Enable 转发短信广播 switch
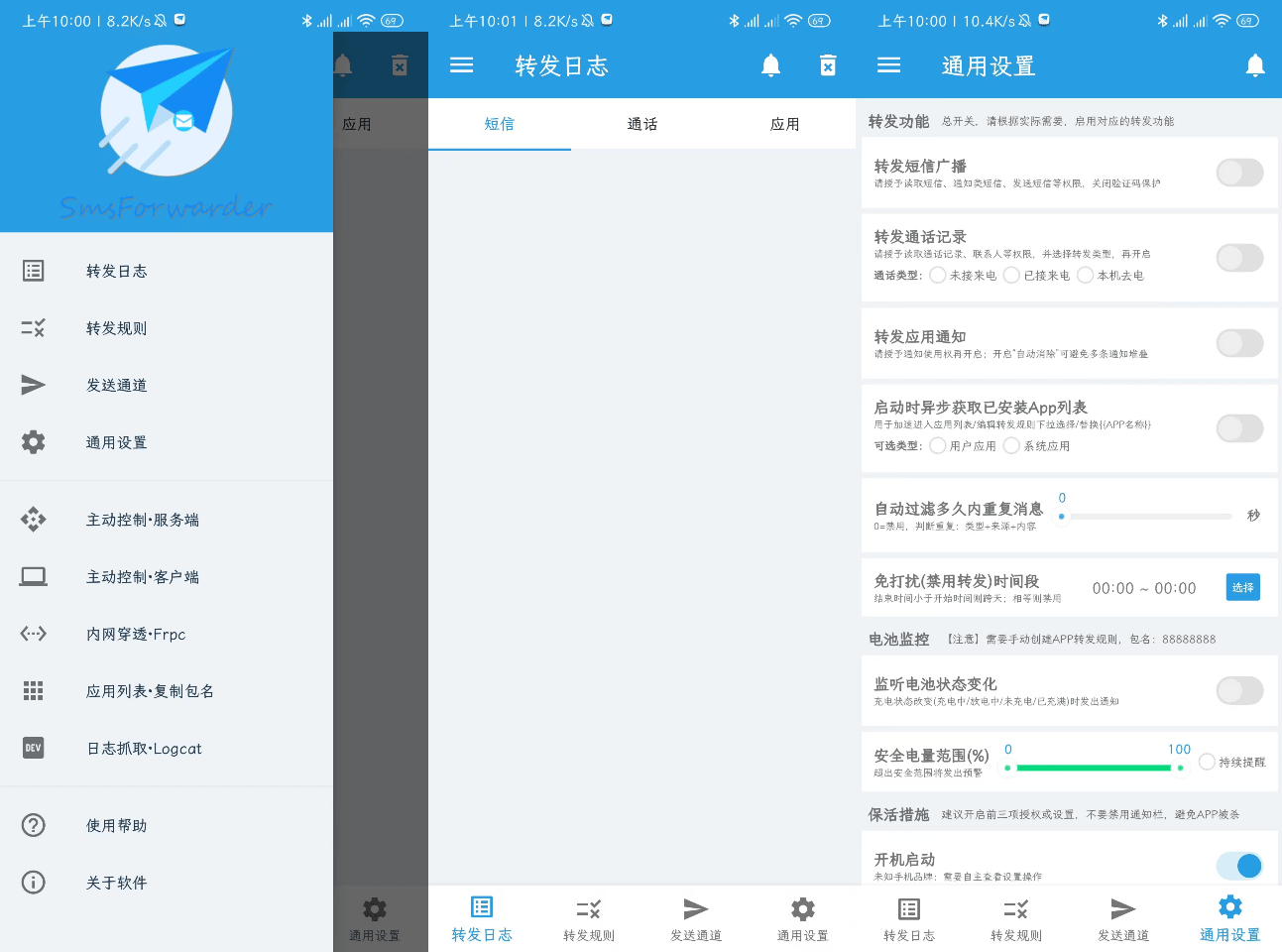The height and width of the screenshot is (952, 1282). coord(1239,173)
